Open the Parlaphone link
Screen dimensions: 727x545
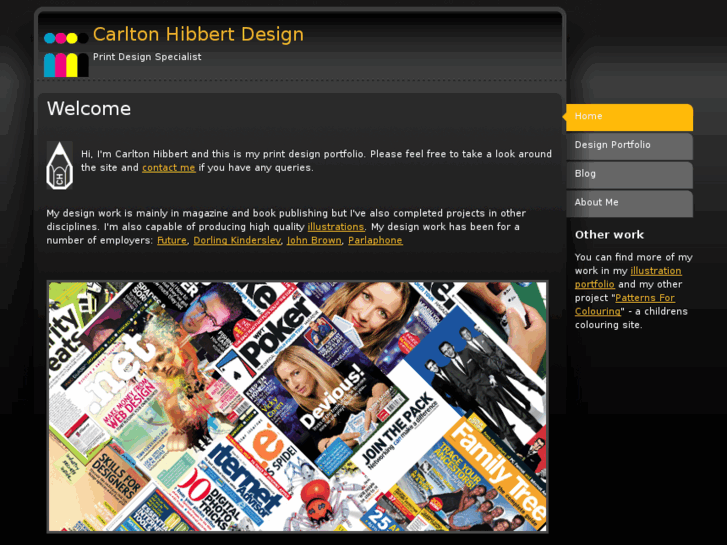point(375,240)
